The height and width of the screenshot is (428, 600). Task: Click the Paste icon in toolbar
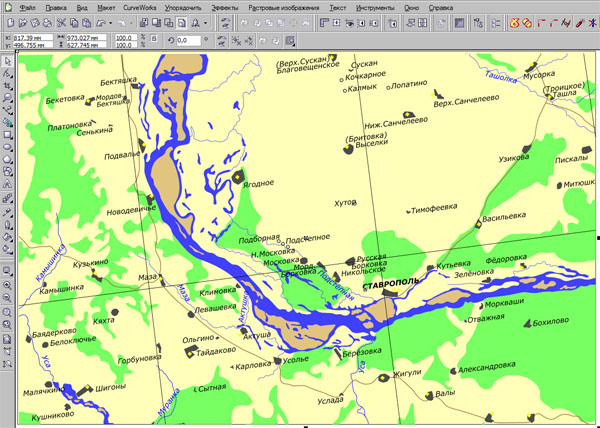[x=88, y=22]
